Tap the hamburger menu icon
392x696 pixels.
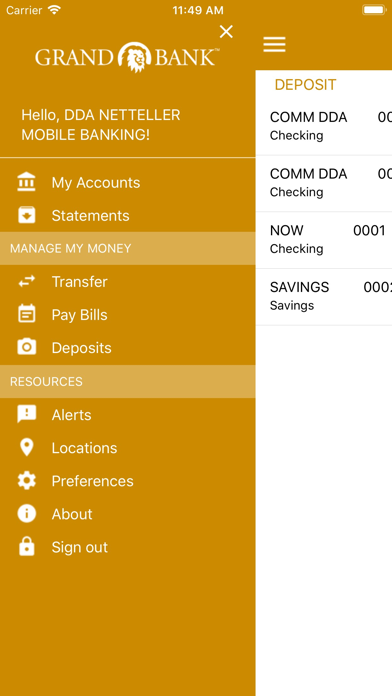pyautogui.click(x=274, y=44)
